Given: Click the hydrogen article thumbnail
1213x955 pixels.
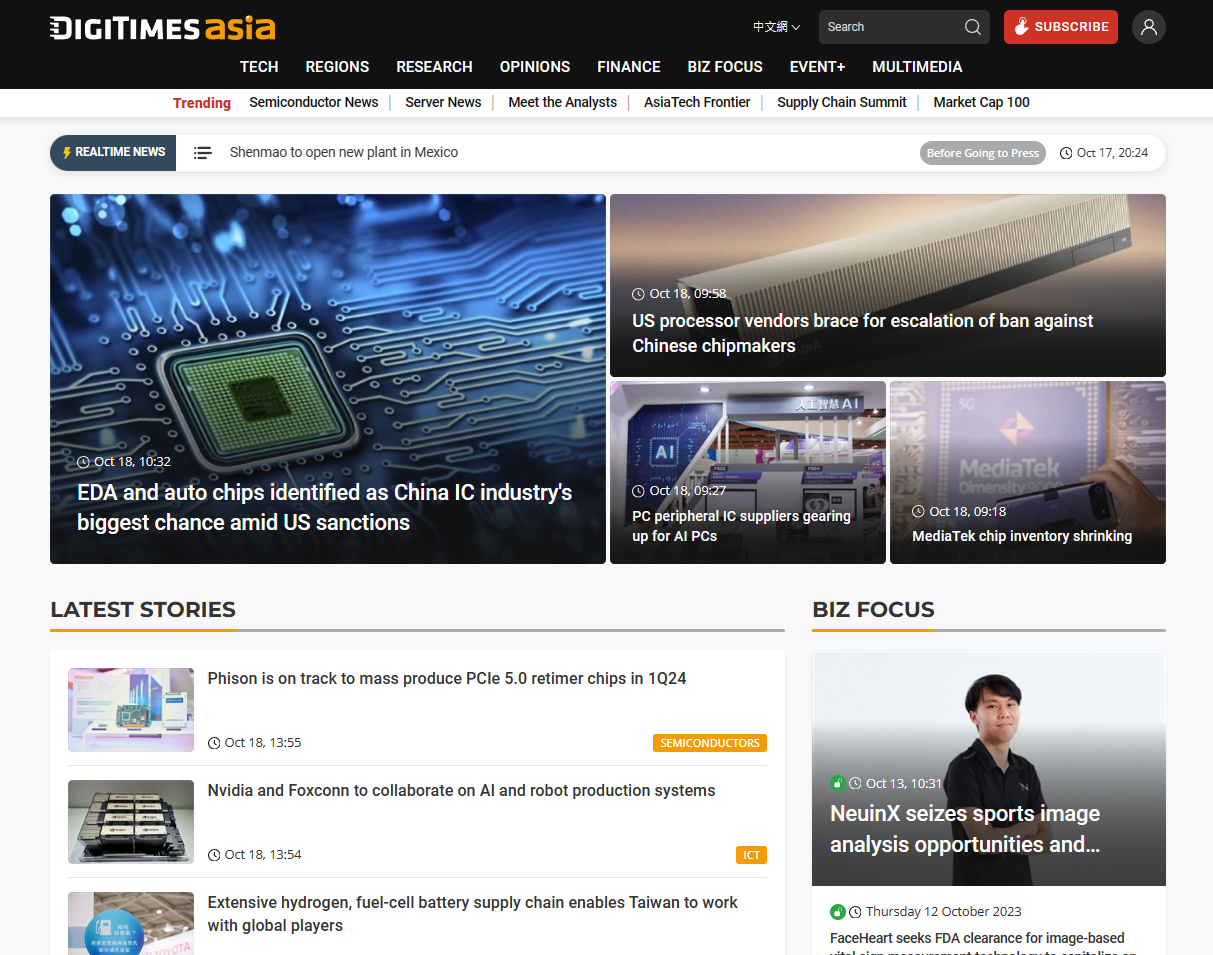Looking at the screenshot, I should [x=131, y=923].
